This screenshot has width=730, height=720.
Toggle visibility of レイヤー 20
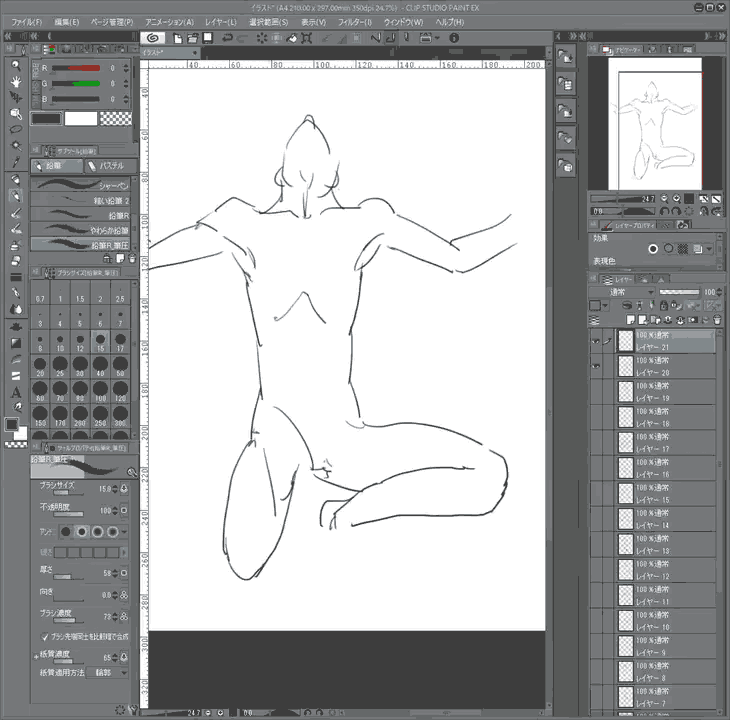point(594,366)
